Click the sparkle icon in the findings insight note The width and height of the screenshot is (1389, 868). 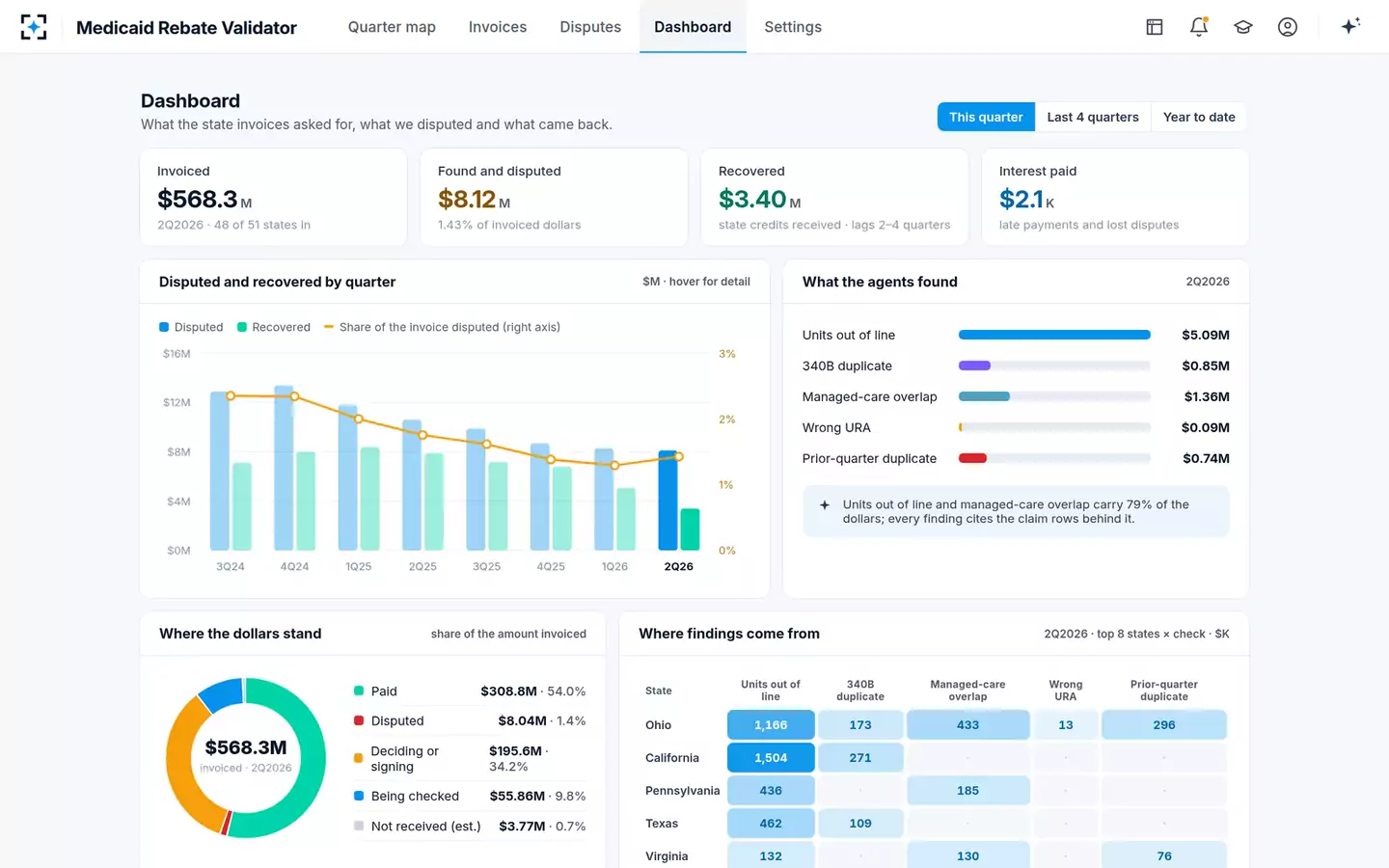click(825, 504)
